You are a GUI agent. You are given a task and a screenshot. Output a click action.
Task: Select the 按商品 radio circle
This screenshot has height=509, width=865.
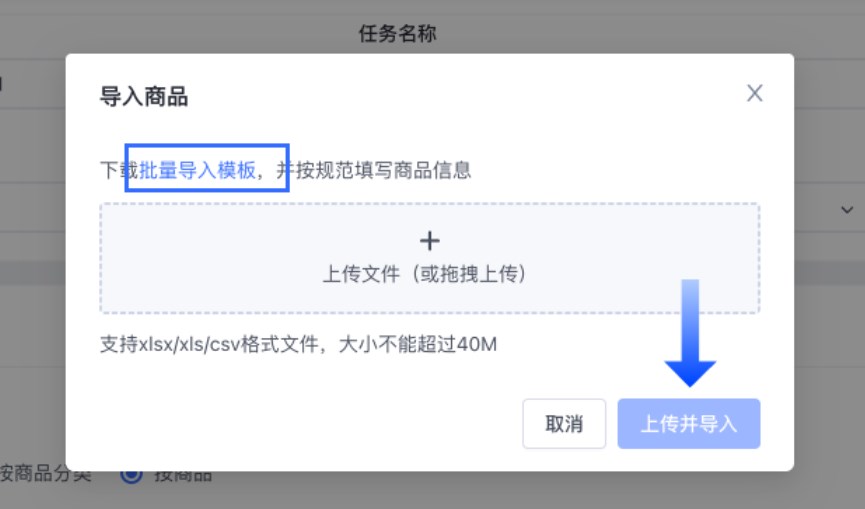[131, 474]
